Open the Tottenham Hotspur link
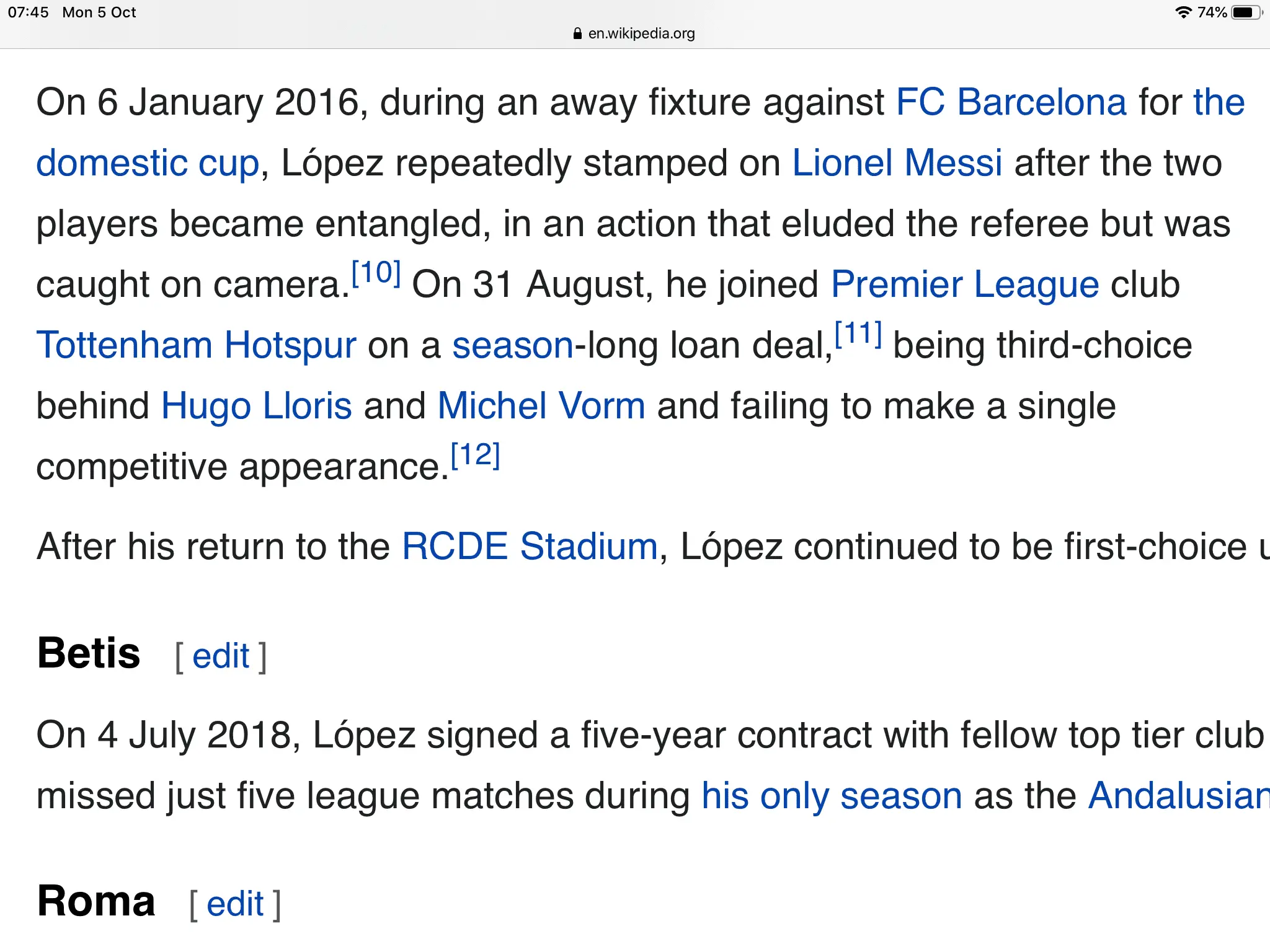Viewport: 1270px width, 952px height. [196, 345]
